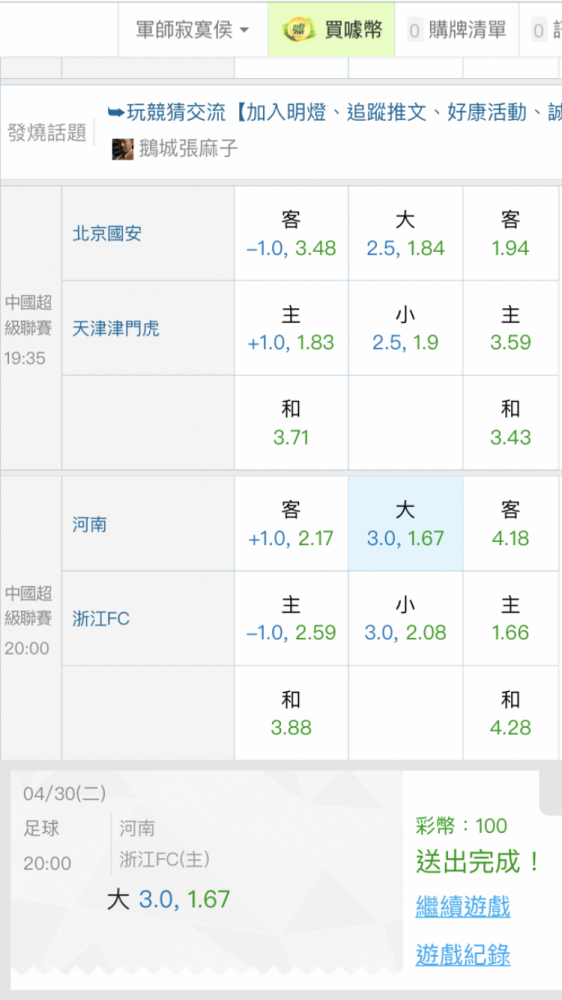The image size is (562, 1000).
Task: Click the arrow icon before 玩競猜交流
Action: tap(115, 113)
